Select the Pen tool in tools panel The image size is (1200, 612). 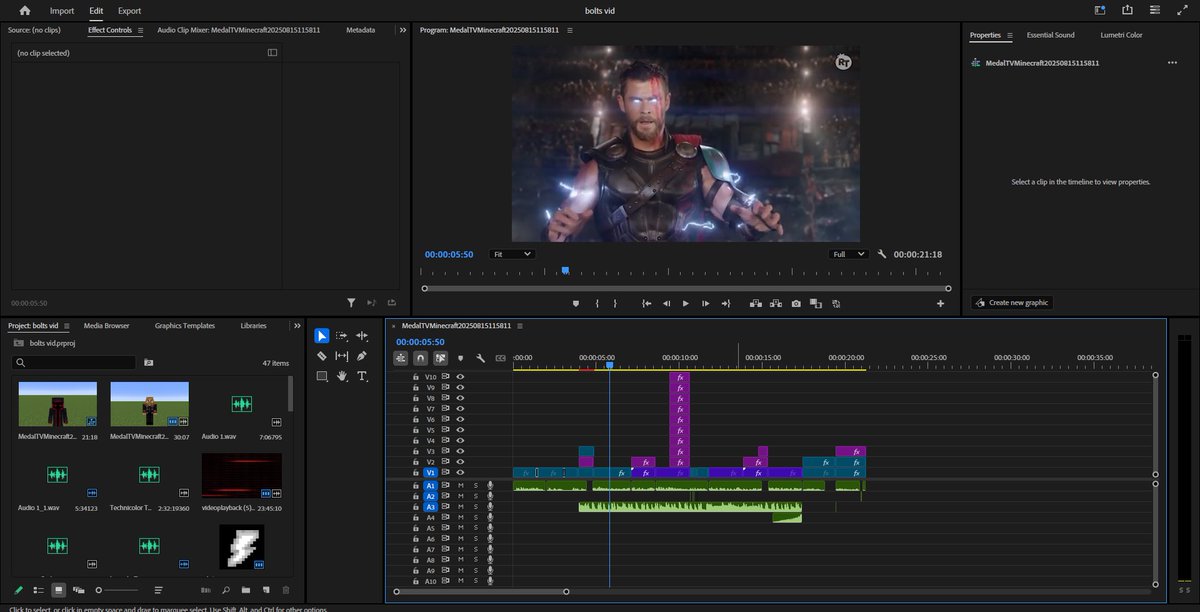[x=362, y=356]
